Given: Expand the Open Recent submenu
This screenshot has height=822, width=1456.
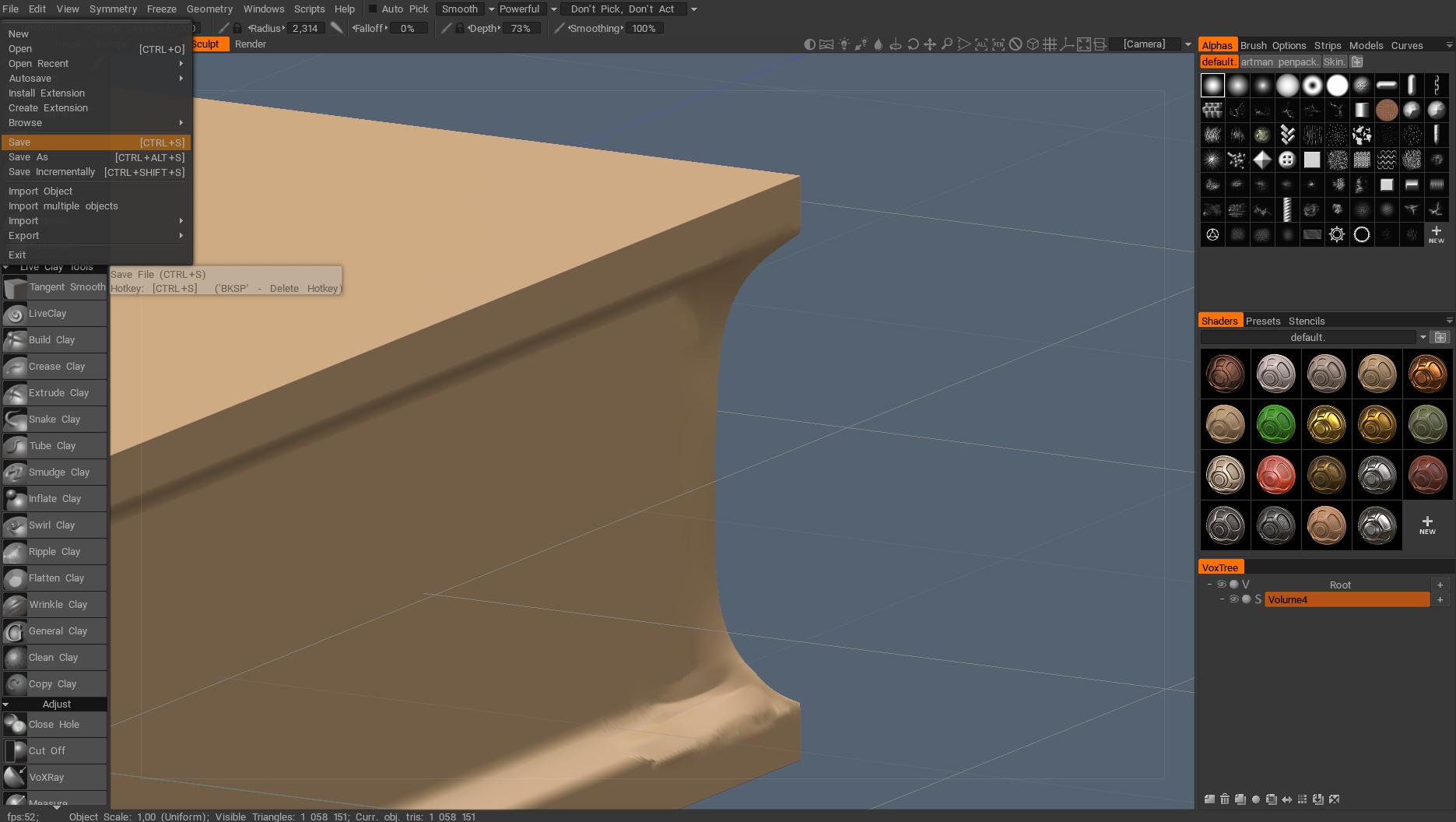Looking at the screenshot, I should pyautogui.click(x=96, y=64).
